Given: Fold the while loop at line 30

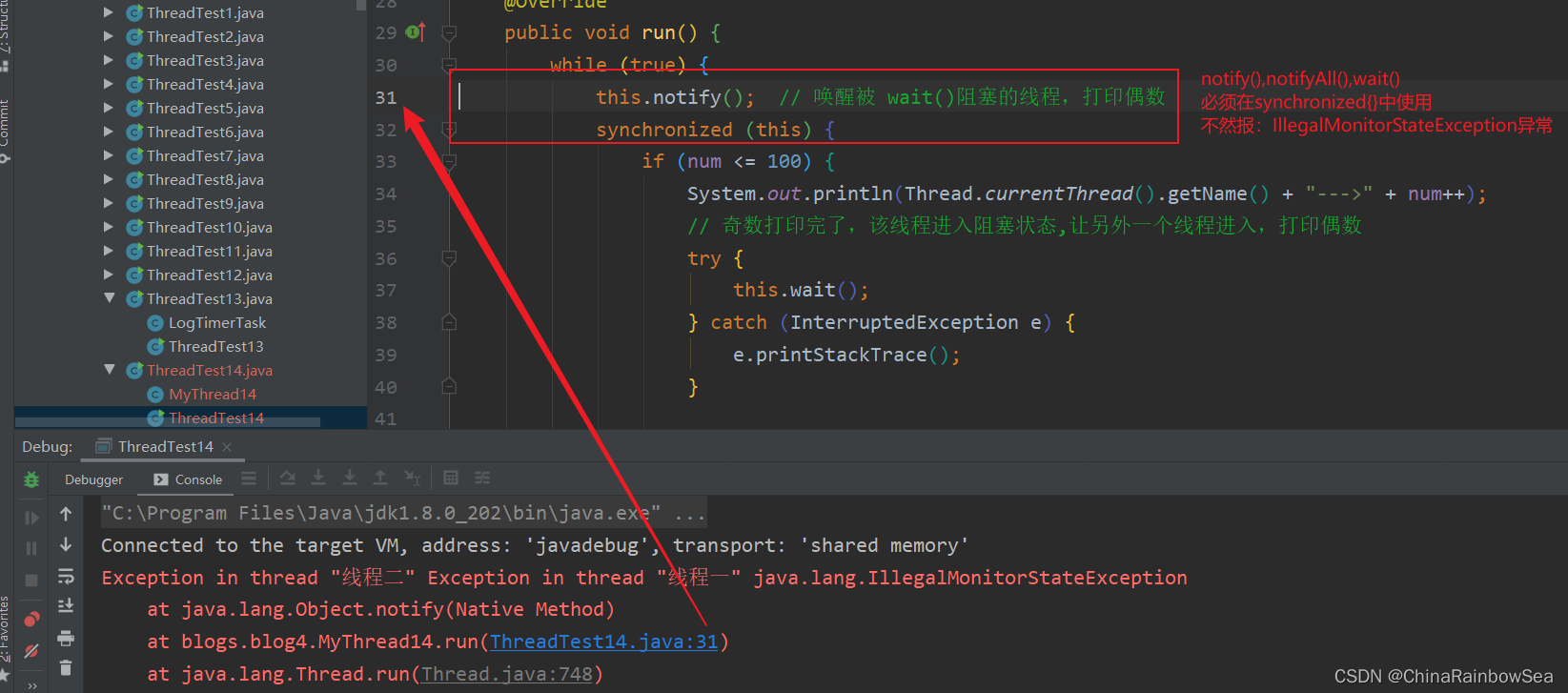Looking at the screenshot, I should click(x=449, y=65).
